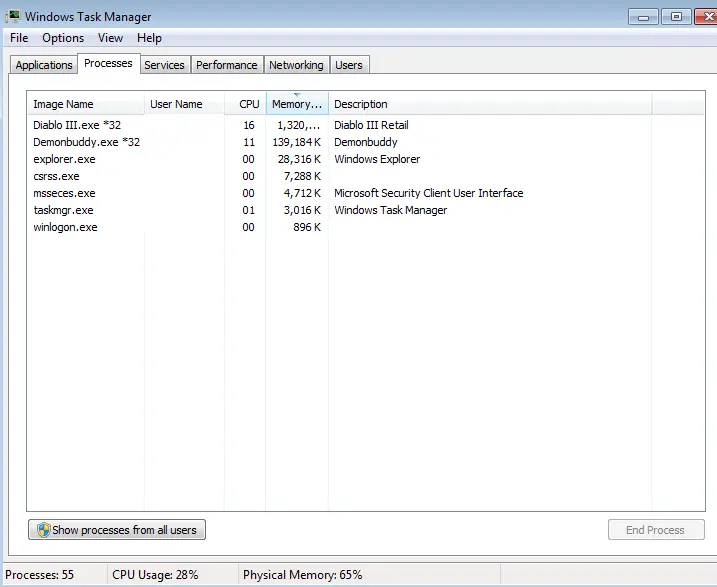This screenshot has width=717, height=587.
Task: Switch to the Users tab
Action: point(348,65)
